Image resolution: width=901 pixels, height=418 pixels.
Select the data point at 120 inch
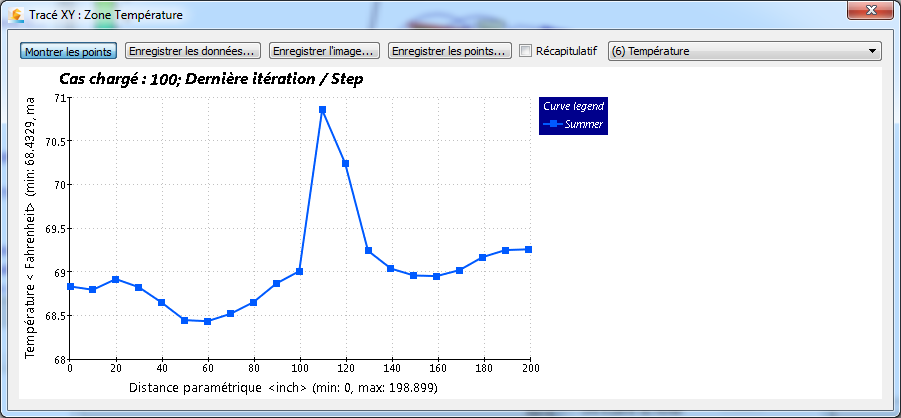345,163
